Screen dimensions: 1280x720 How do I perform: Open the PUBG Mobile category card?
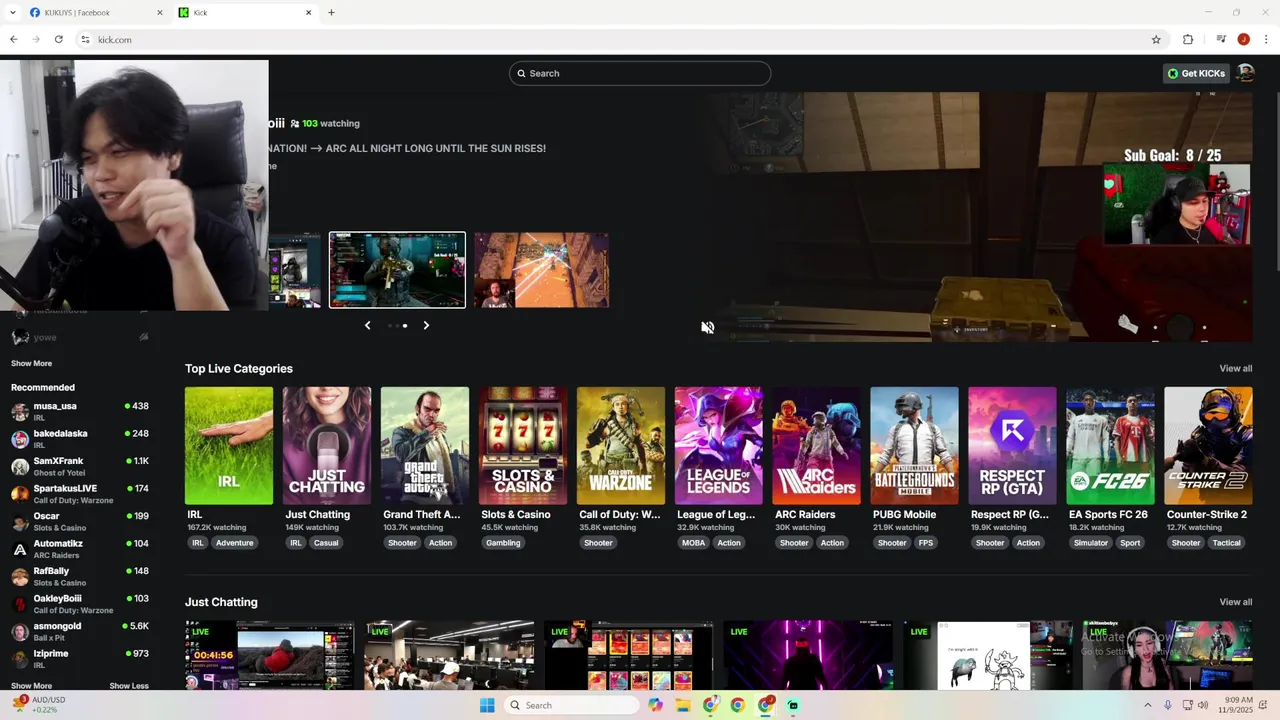[915, 446]
